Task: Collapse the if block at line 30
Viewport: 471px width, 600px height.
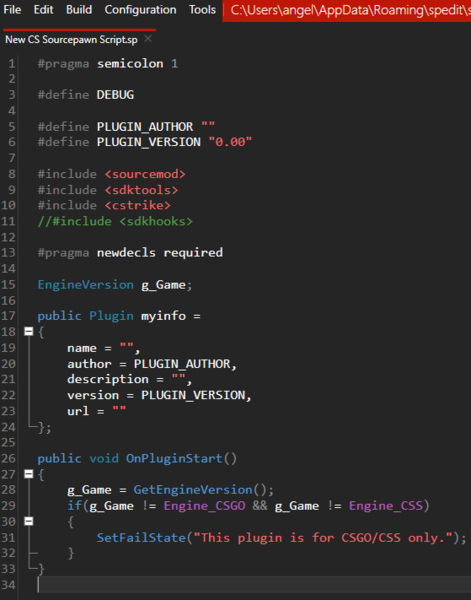Action: [29, 521]
